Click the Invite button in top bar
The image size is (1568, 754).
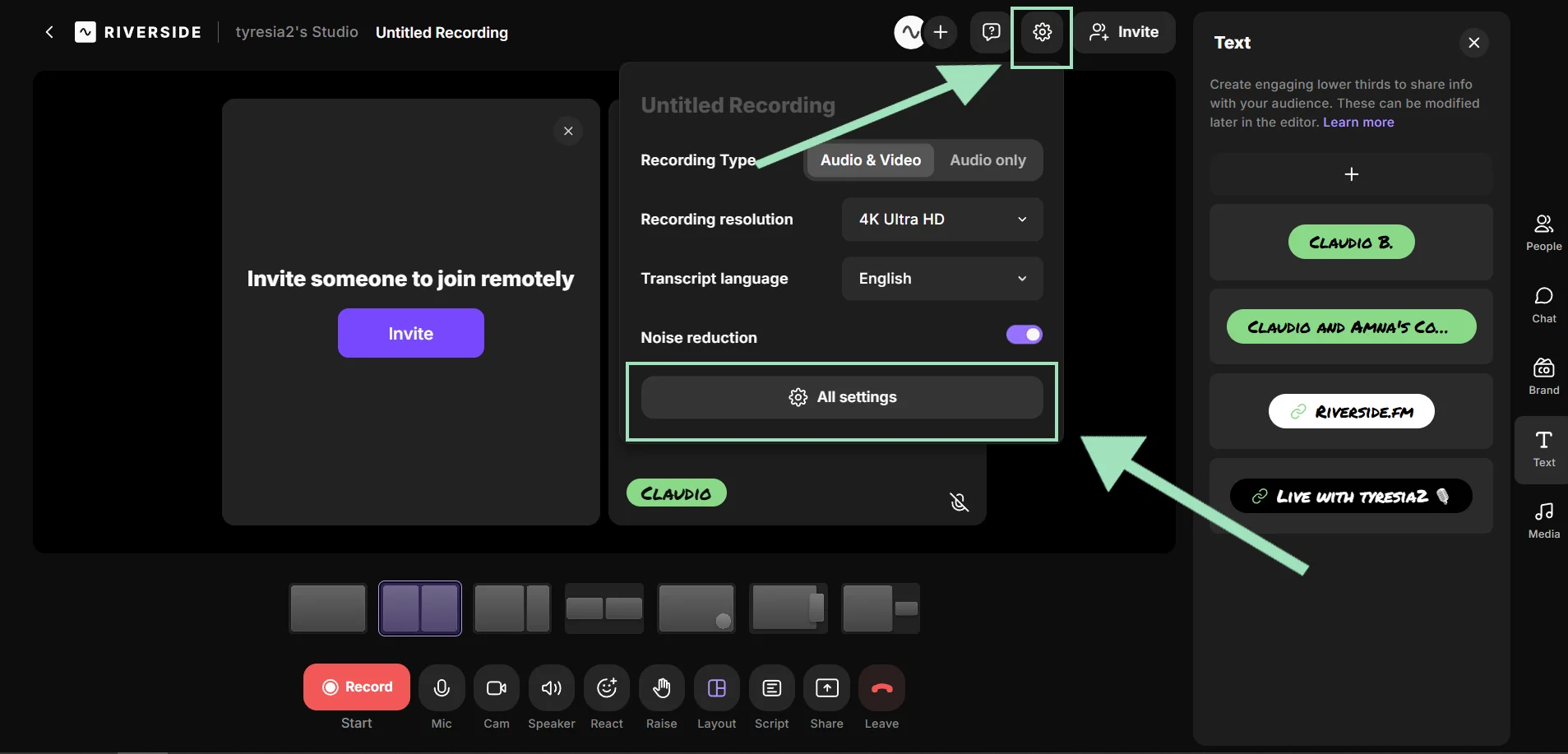coord(1124,32)
